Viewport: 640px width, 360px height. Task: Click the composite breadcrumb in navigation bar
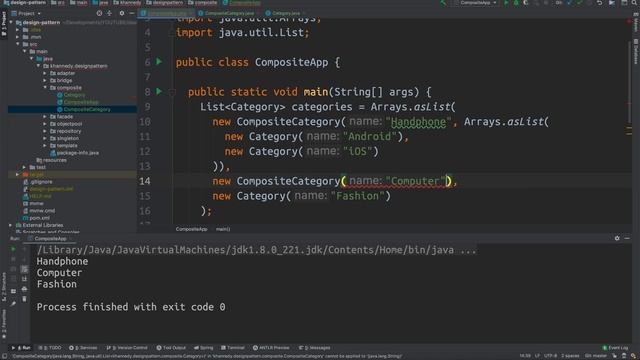(x=203, y=3)
